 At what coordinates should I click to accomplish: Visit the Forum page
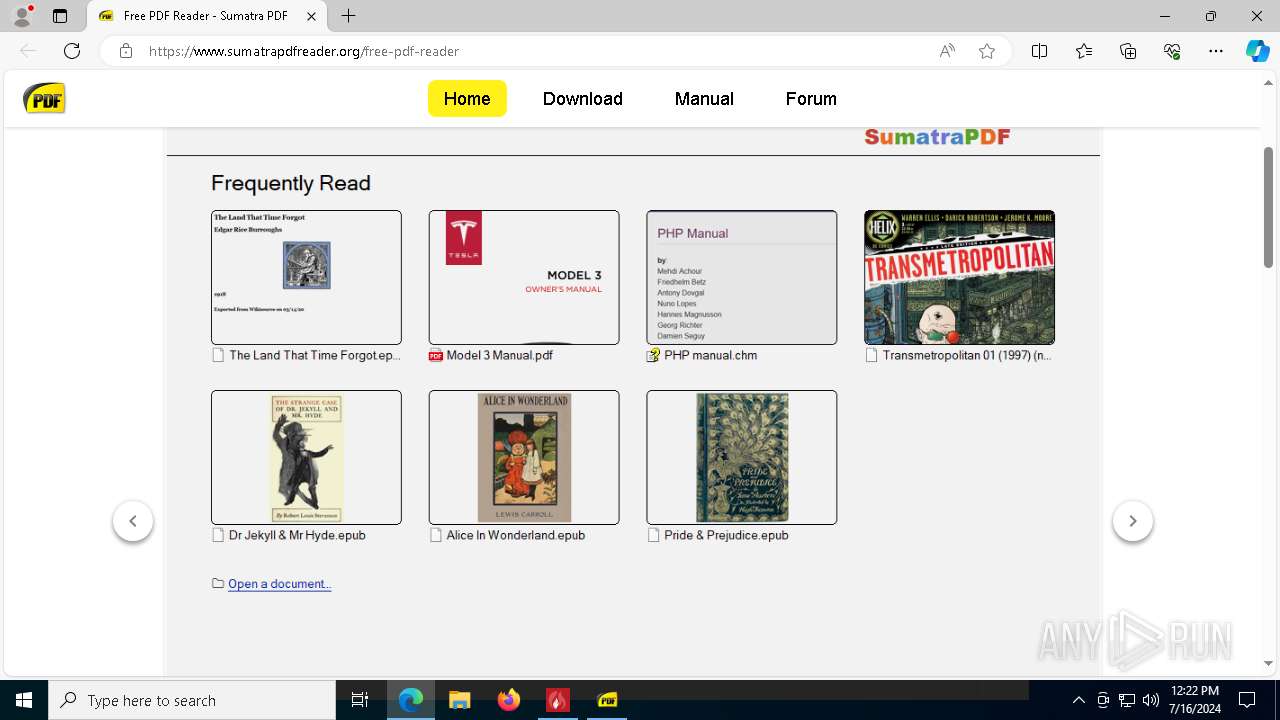click(x=811, y=98)
